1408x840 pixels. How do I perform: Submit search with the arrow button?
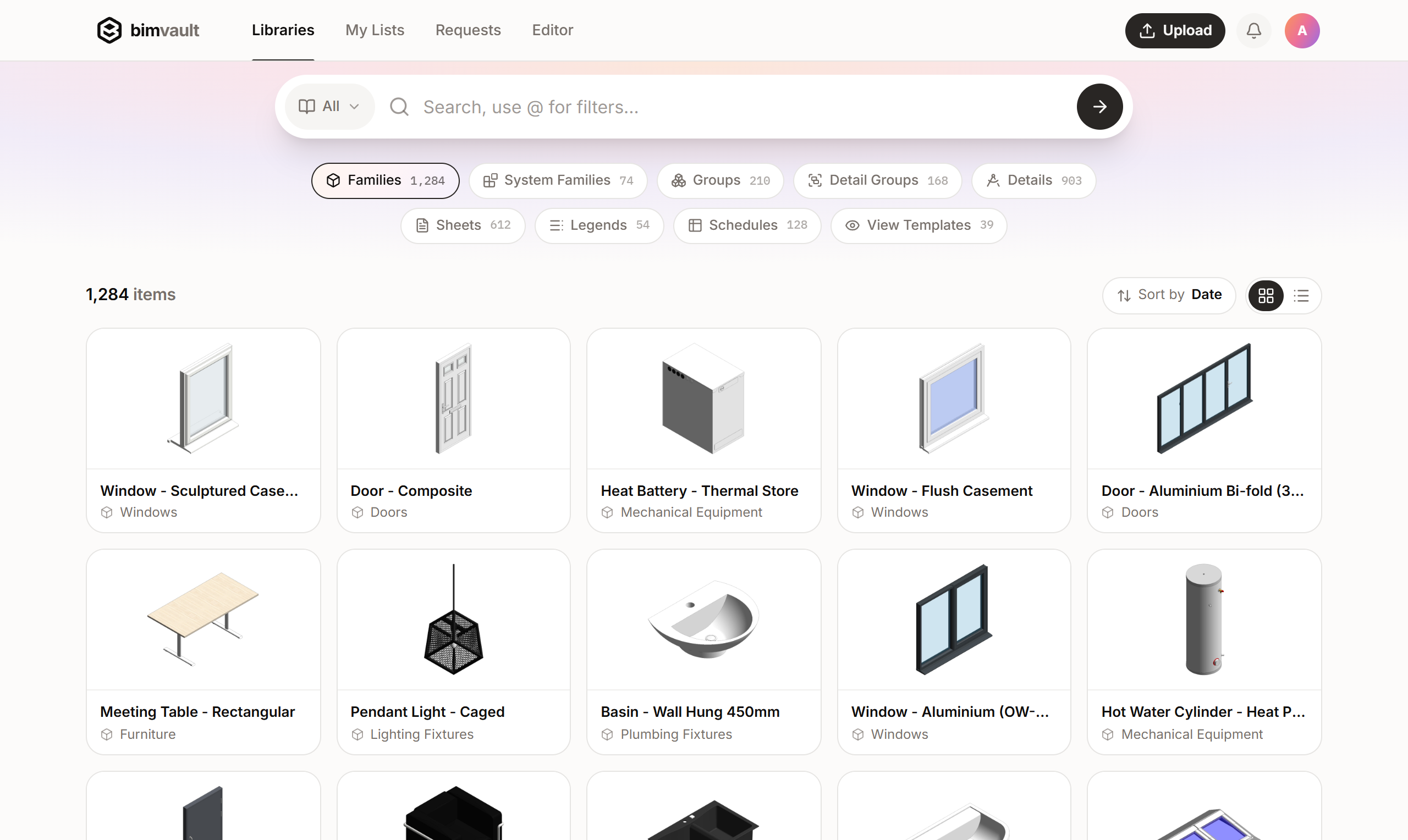(1099, 107)
